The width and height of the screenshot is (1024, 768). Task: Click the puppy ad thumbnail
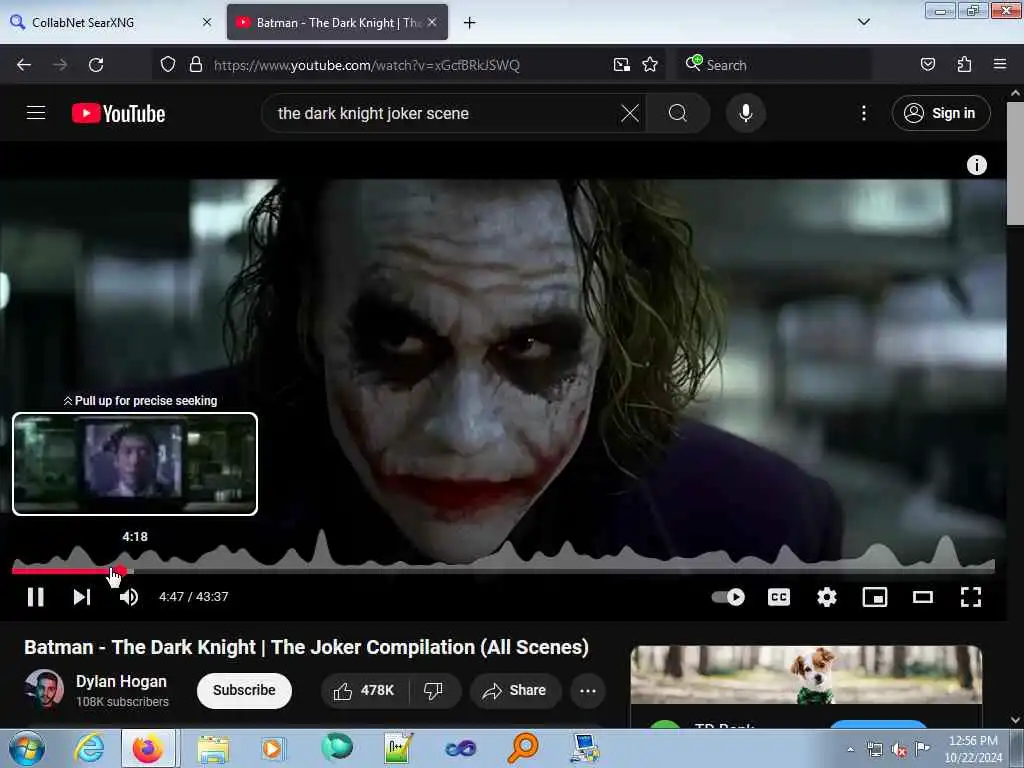(806, 675)
